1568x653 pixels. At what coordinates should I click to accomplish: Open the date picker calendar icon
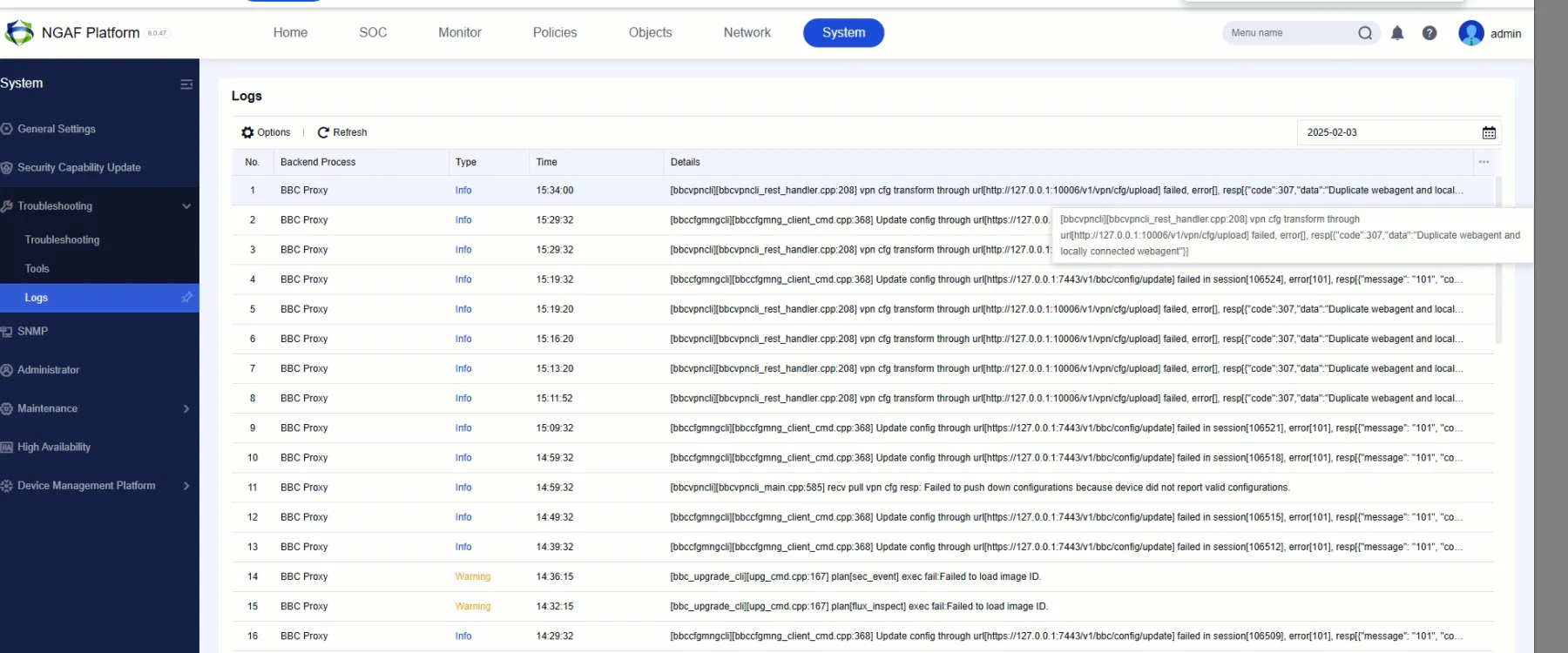(x=1489, y=132)
